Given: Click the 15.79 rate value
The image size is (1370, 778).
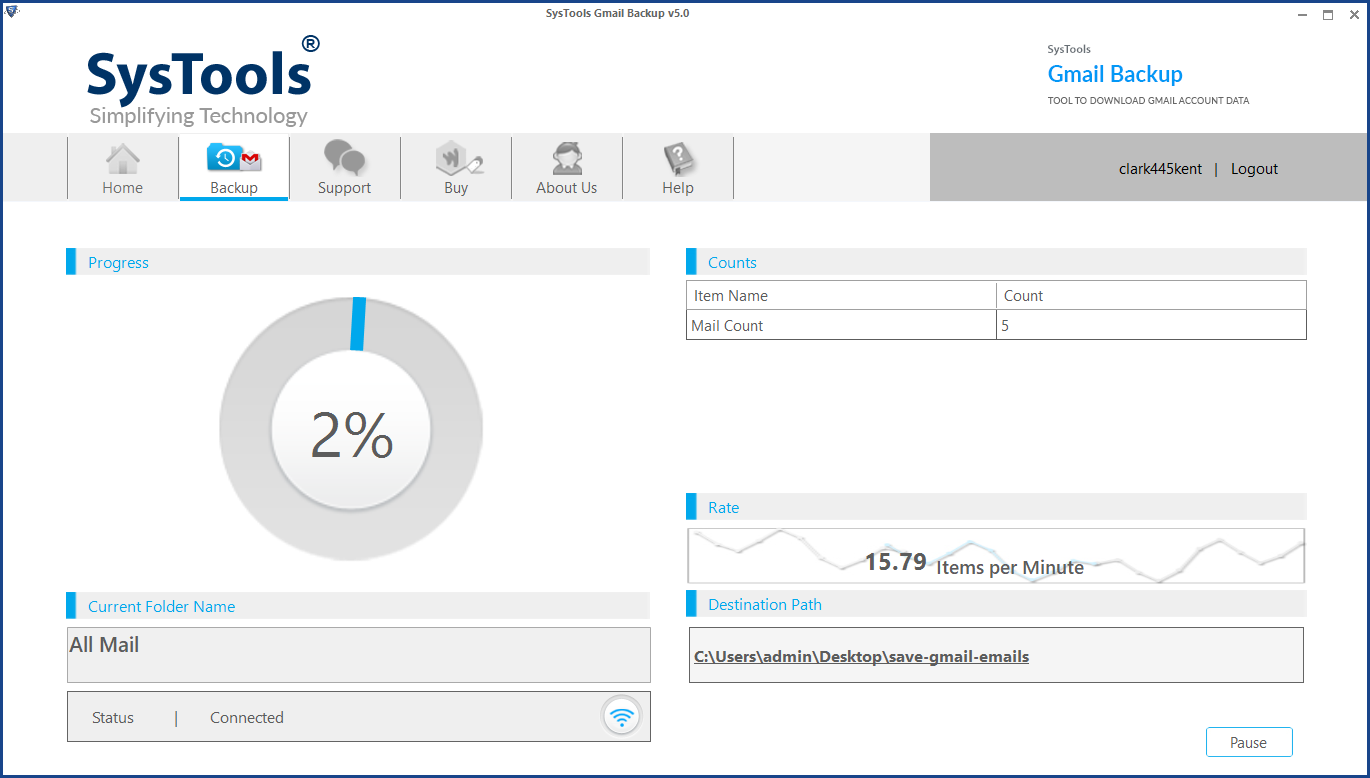Looking at the screenshot, I should (x=895, y=562).
